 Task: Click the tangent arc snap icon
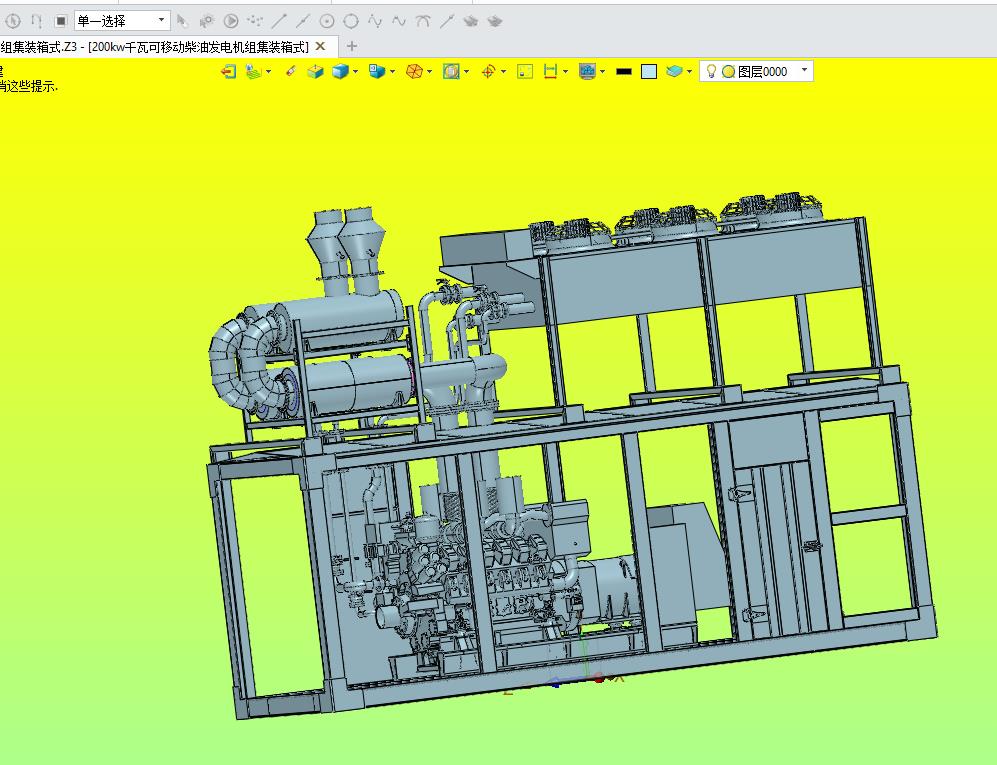pos(423,21)
